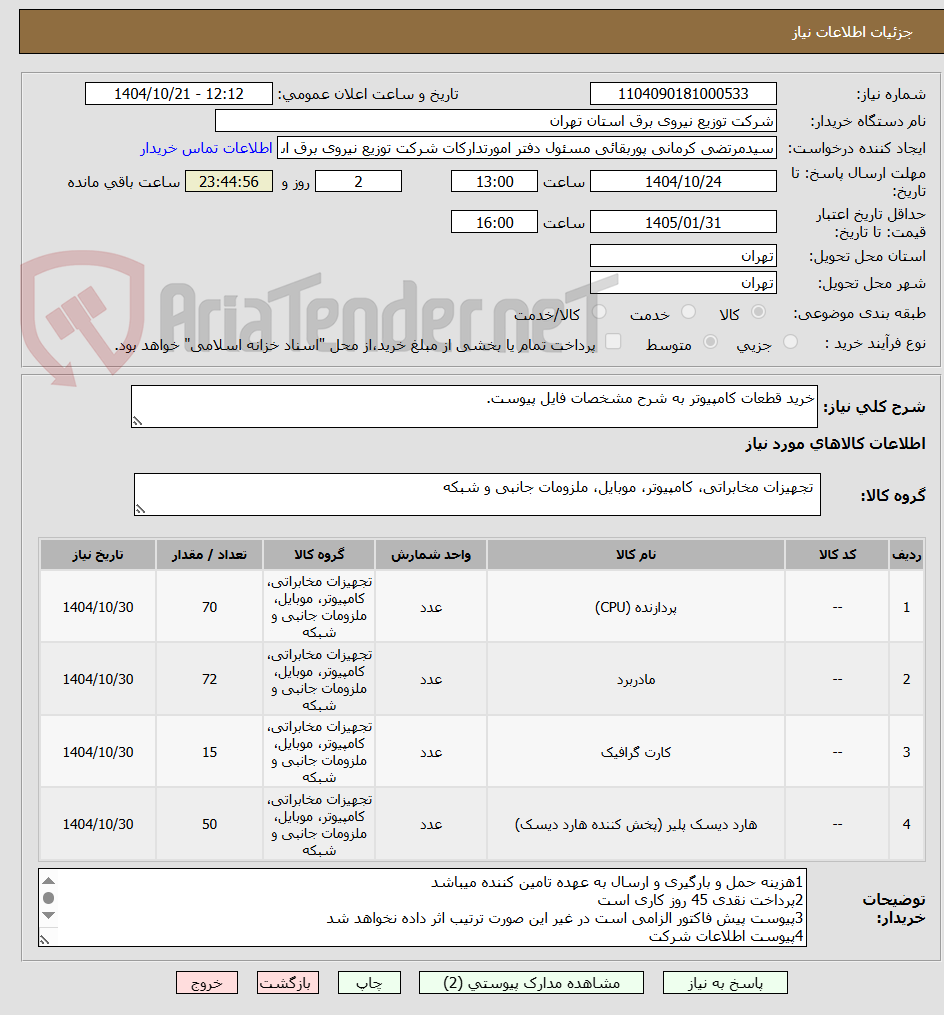Click the چاپ print button
The height and width of the screenshot is (1015, 944).
(x=369, y=983)
